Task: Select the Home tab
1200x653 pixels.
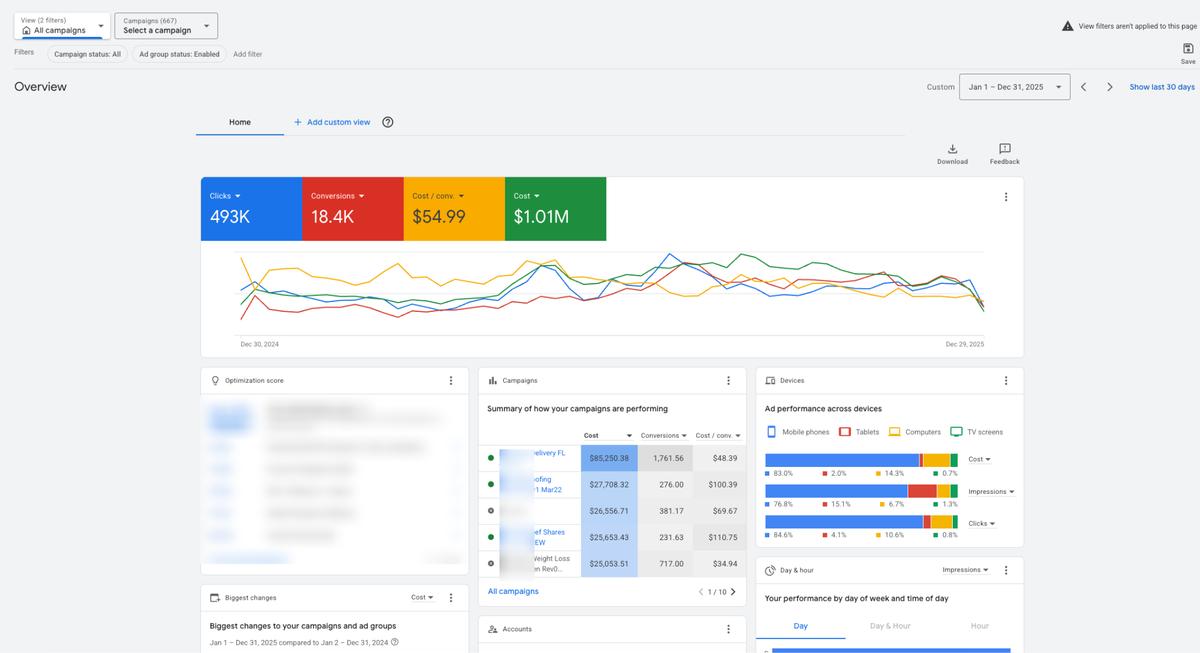Action: pyautogui.click(x=240, y=122)
